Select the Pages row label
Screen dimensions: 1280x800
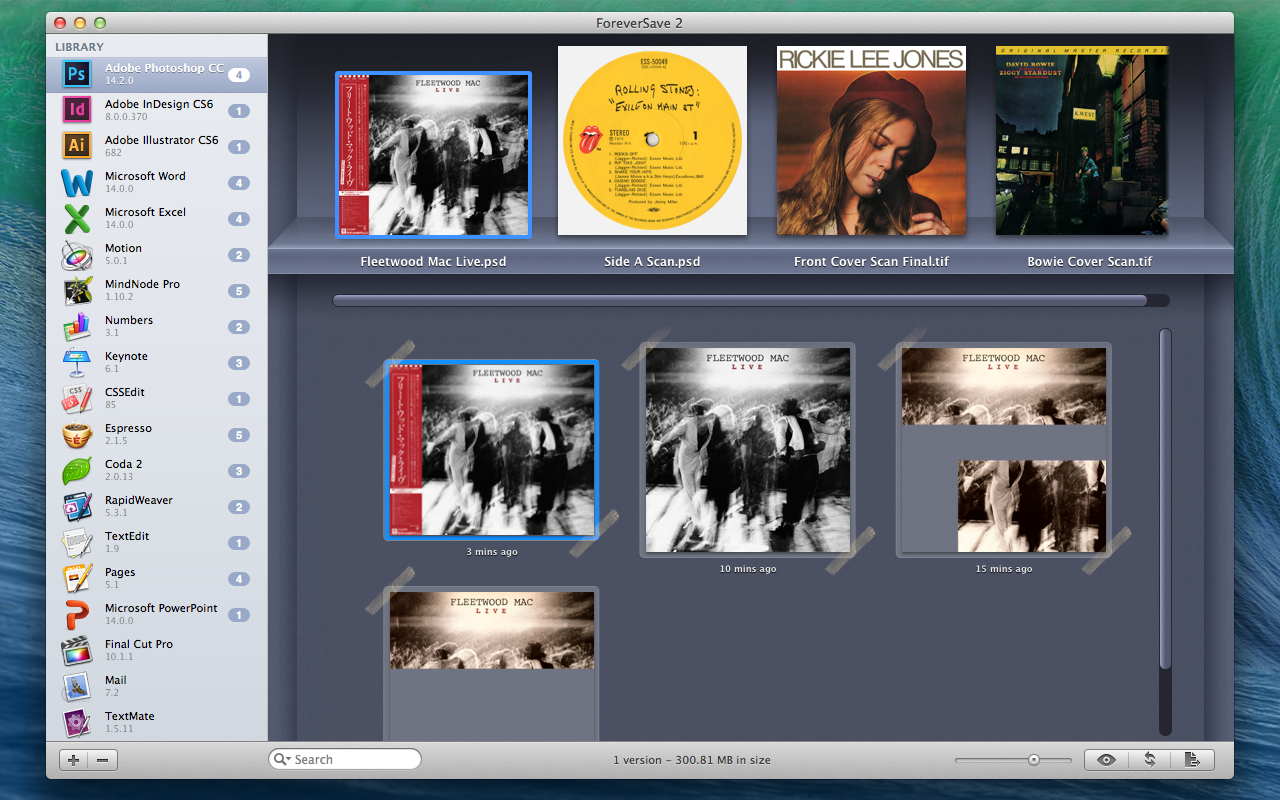[x=120, y=572]
